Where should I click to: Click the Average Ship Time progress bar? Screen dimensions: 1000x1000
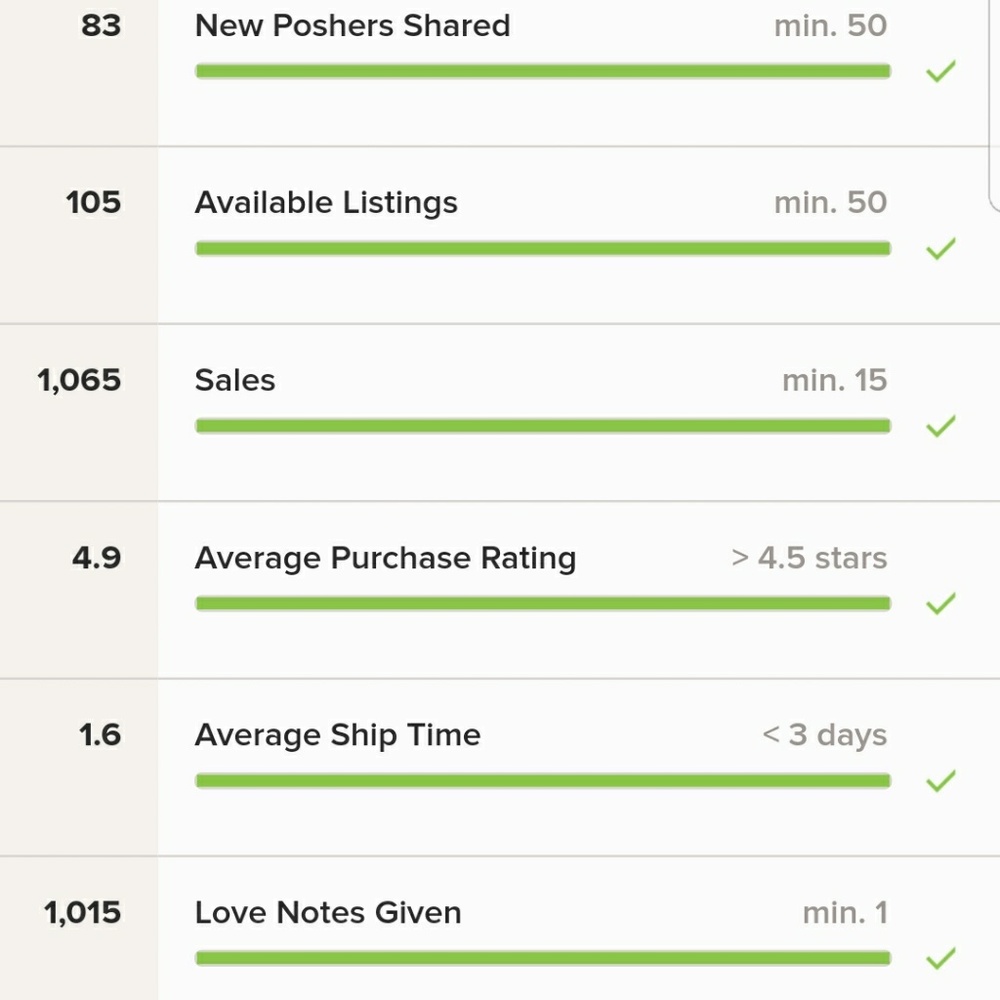pos(543,781)
